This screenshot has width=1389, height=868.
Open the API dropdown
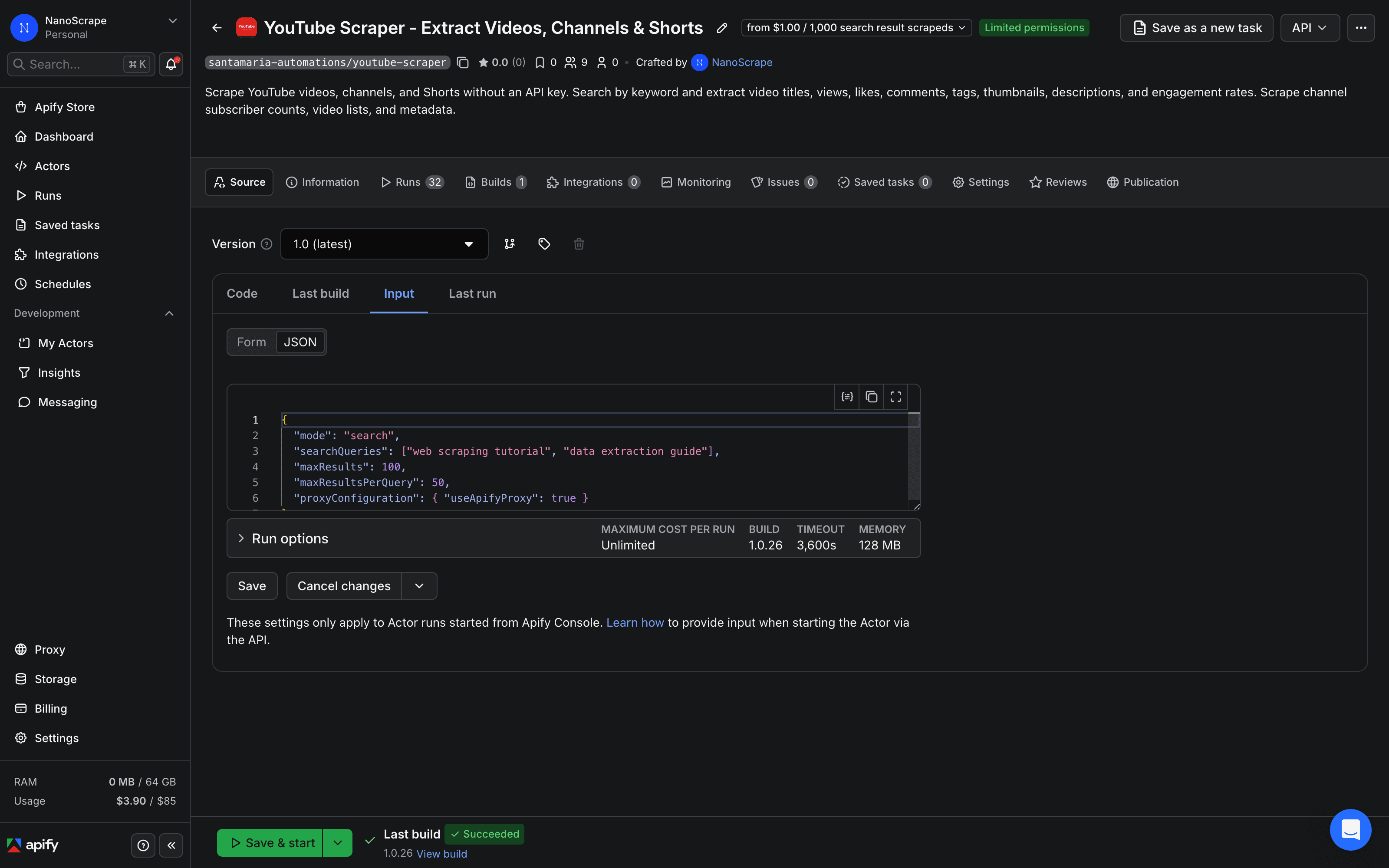pos(1310,27)
